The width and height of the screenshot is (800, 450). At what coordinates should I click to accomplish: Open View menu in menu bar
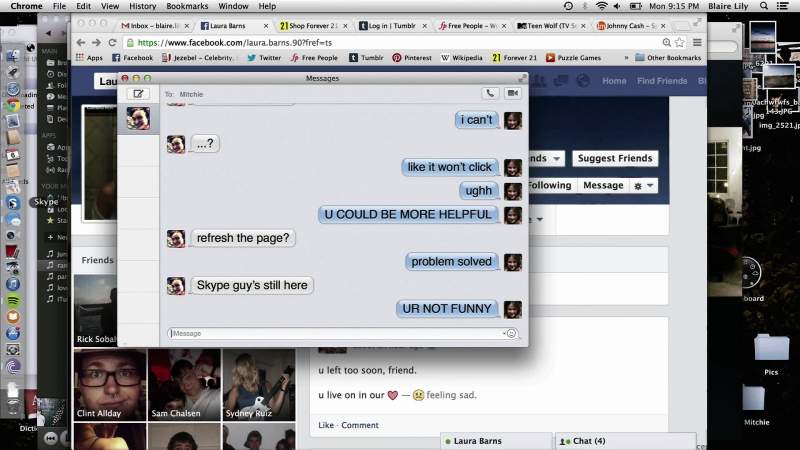point(110,6)
